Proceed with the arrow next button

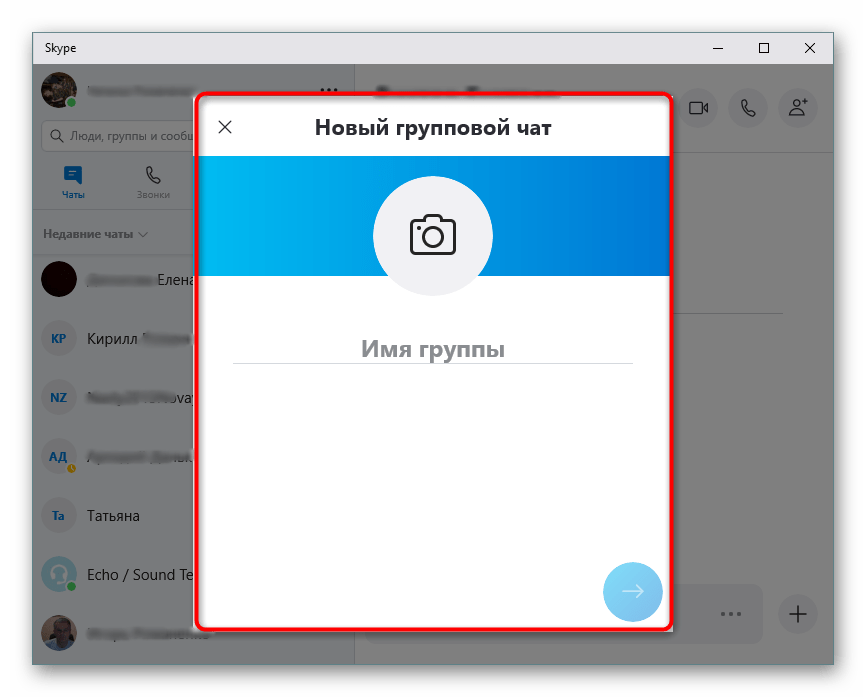click(632, 592)
